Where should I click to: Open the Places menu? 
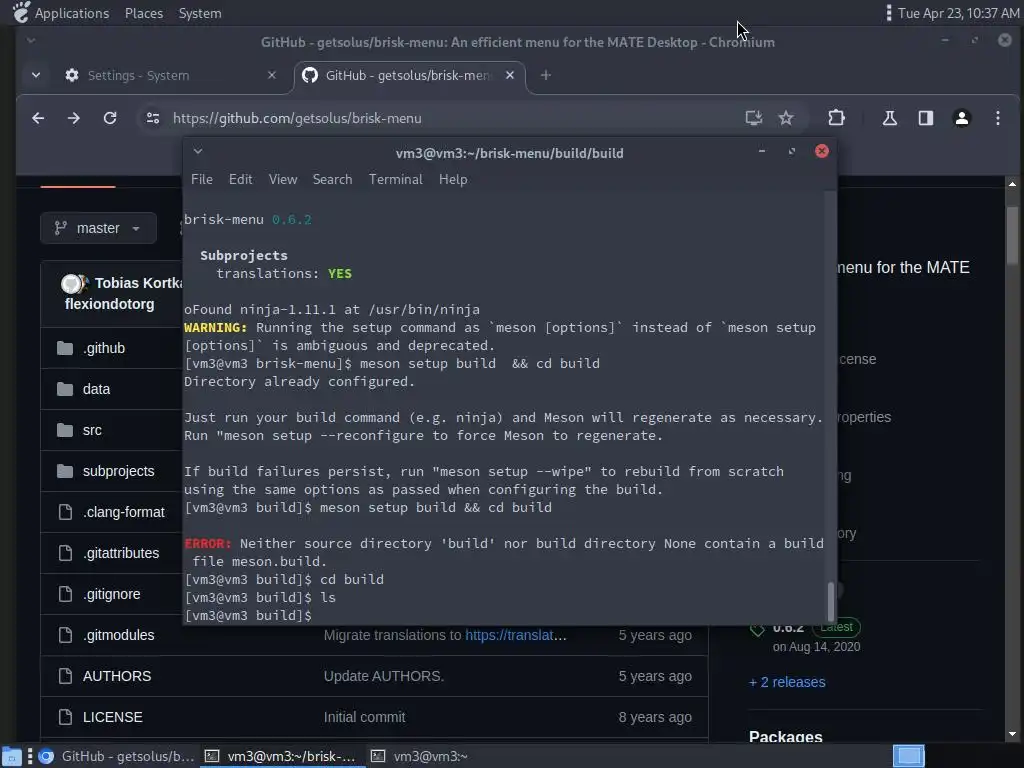(144, 13)
